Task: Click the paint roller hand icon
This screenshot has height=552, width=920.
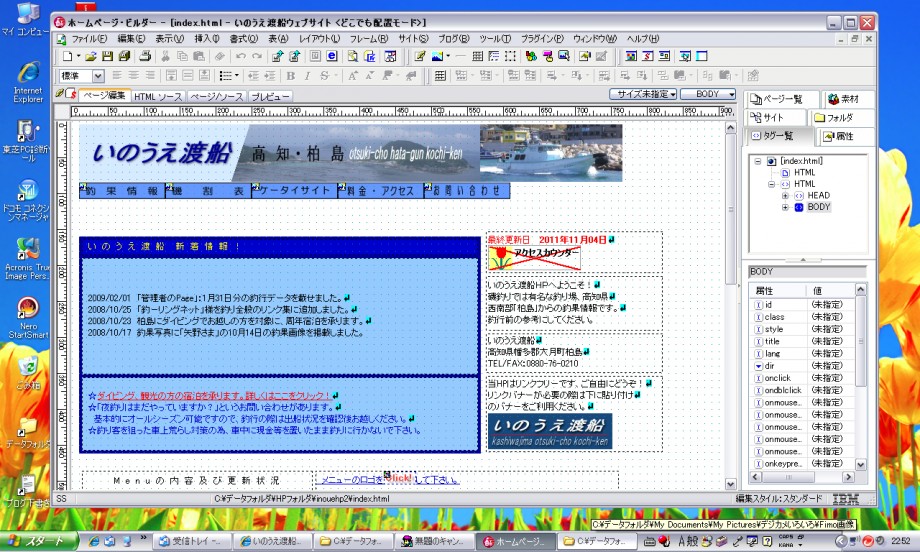Action: point(548,56)
